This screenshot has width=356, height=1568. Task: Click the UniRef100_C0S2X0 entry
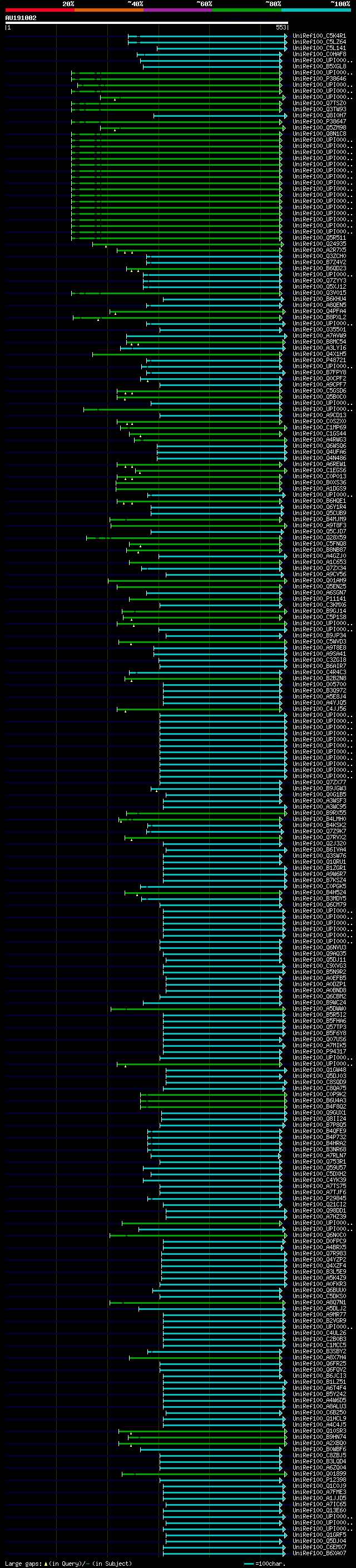click(319, 421)
